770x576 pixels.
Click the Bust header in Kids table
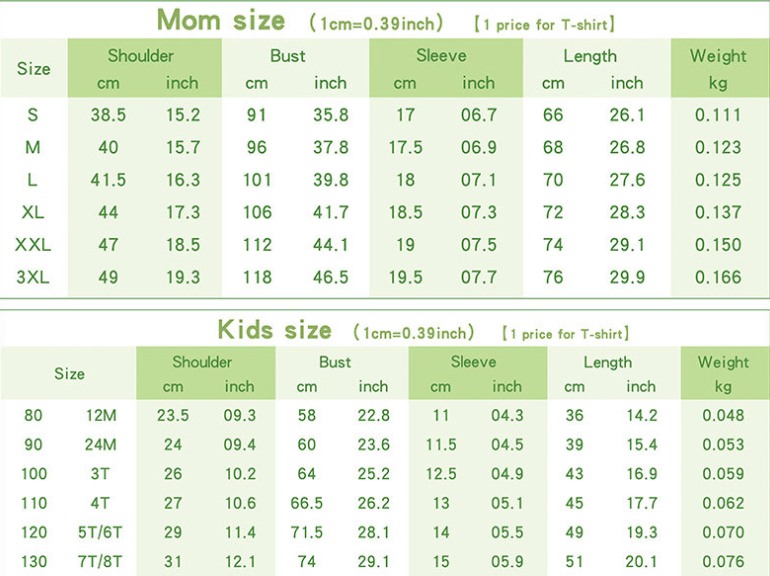tap(335, 362)
